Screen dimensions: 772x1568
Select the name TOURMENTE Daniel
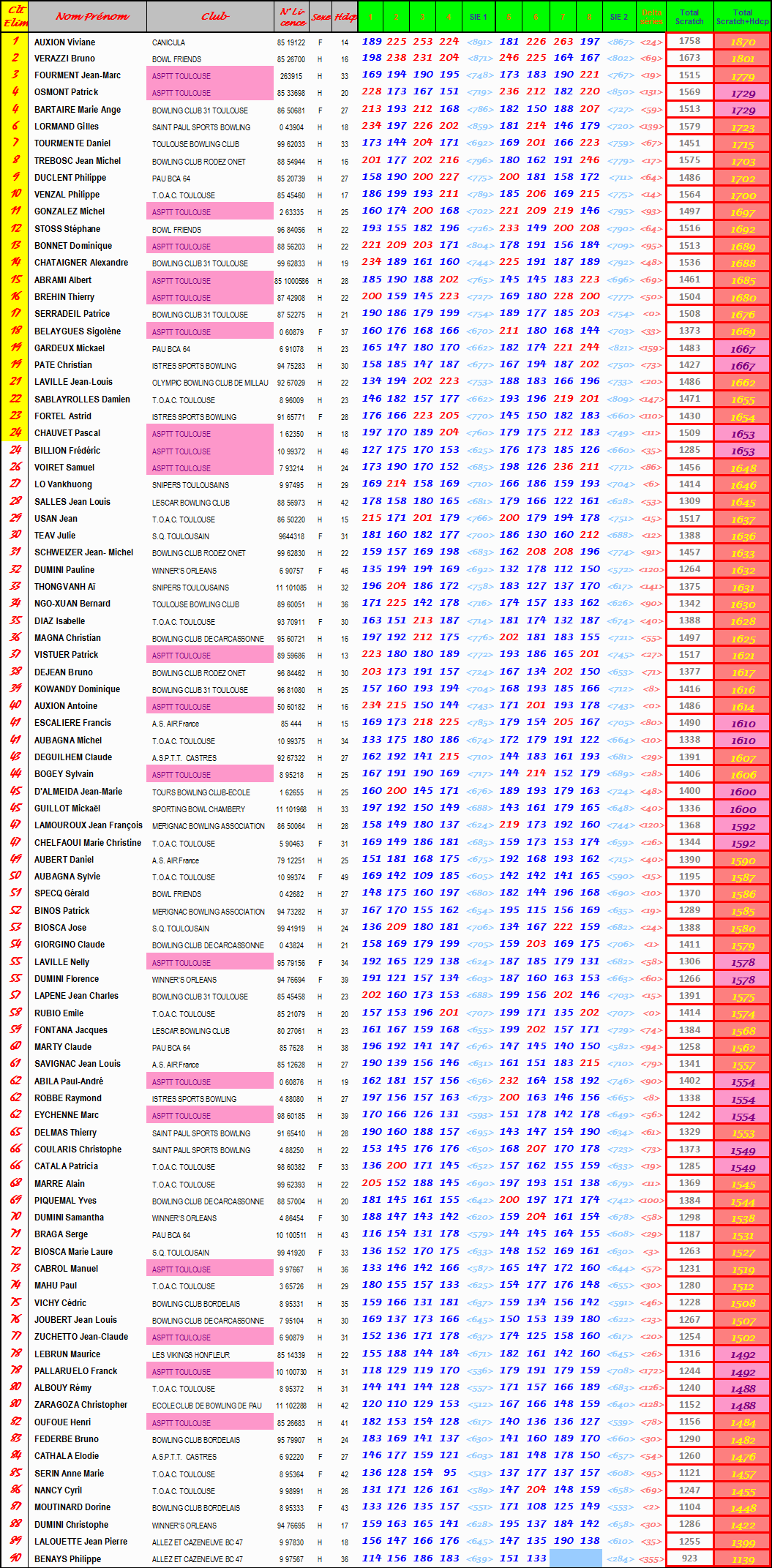[x=72, y=143]
